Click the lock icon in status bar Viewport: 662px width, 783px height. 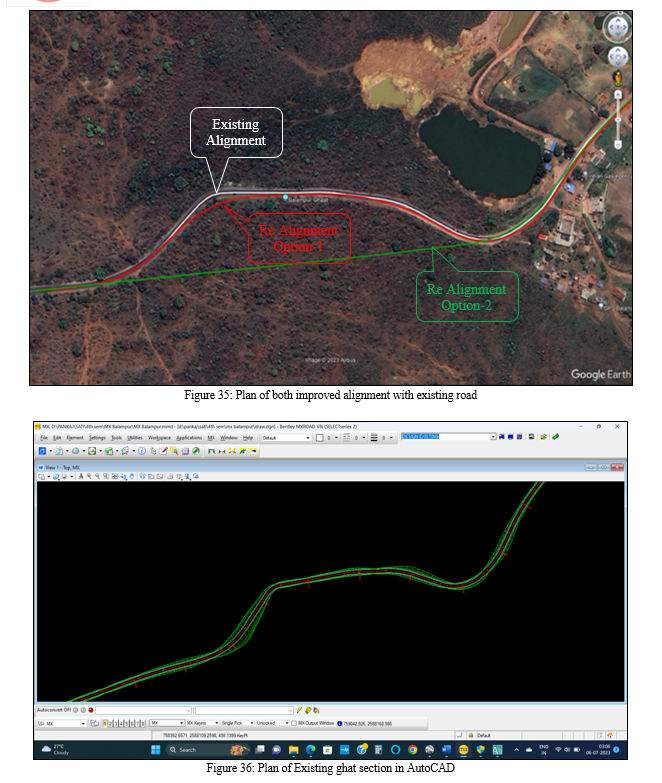(x=471, y=736)
